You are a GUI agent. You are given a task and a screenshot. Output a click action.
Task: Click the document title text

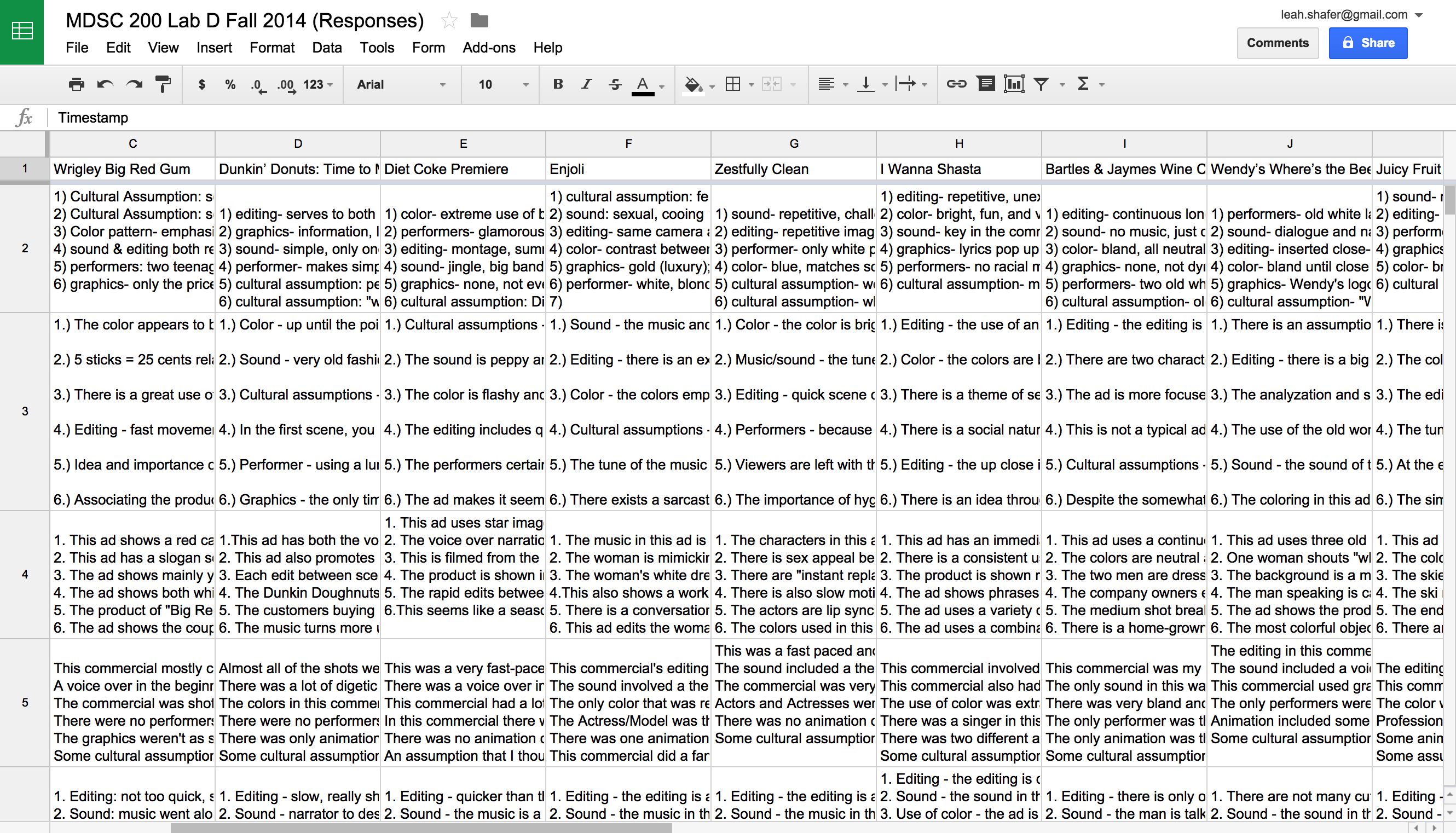tap(245, 21)
